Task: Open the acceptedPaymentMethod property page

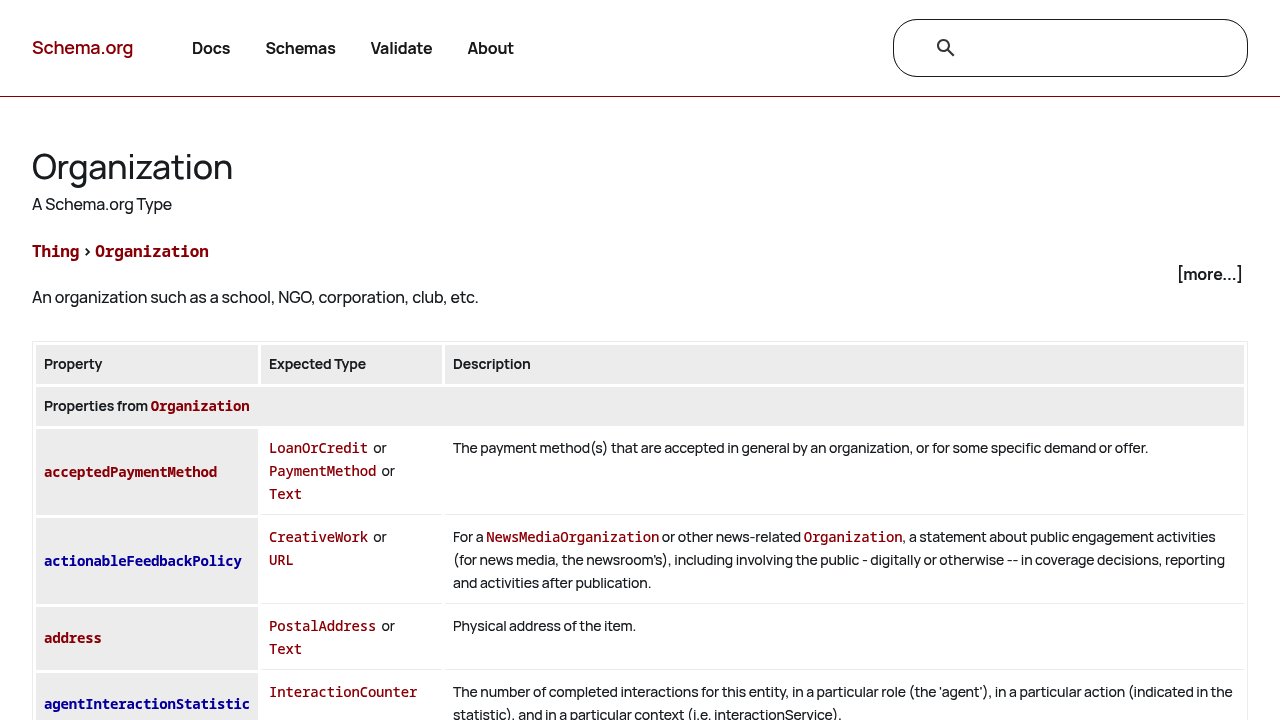Action: (130, 471)
